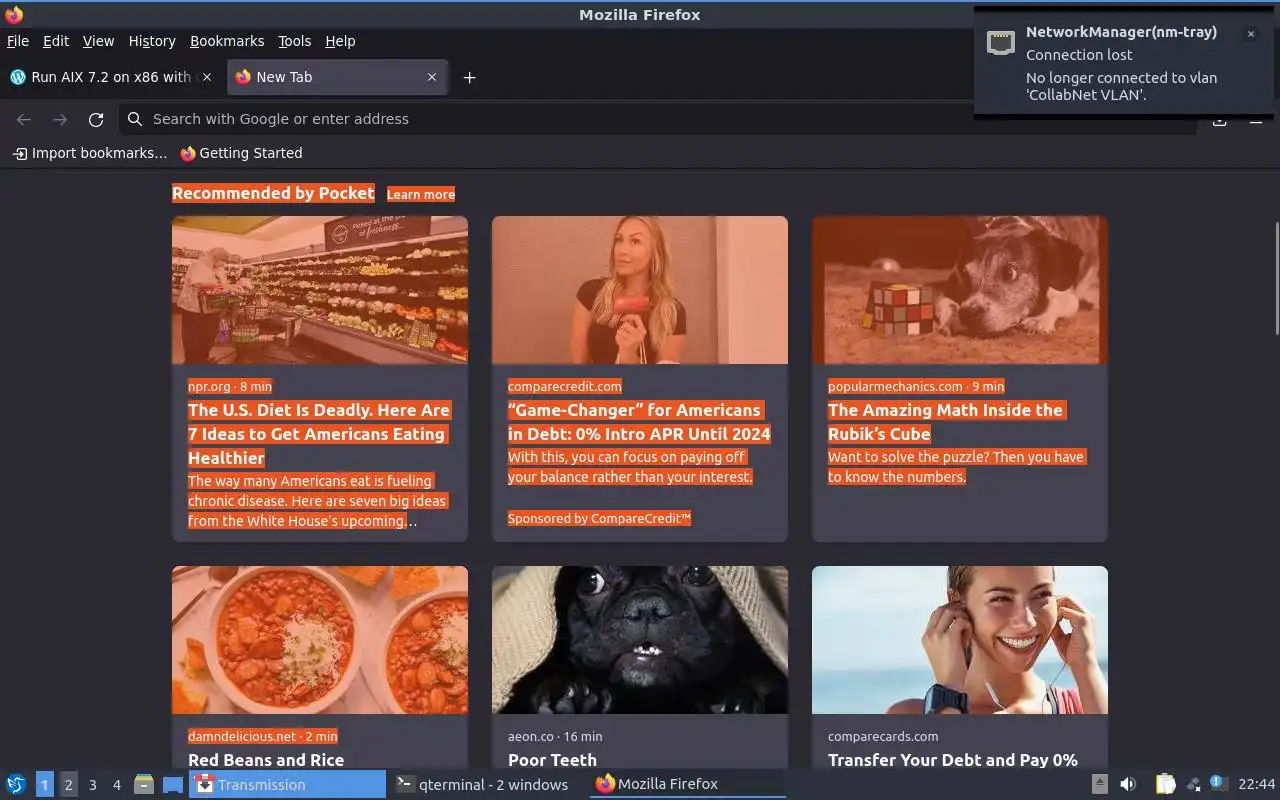Click the network icon in the notification
1280x800 pixels.
click(1001, 42)
